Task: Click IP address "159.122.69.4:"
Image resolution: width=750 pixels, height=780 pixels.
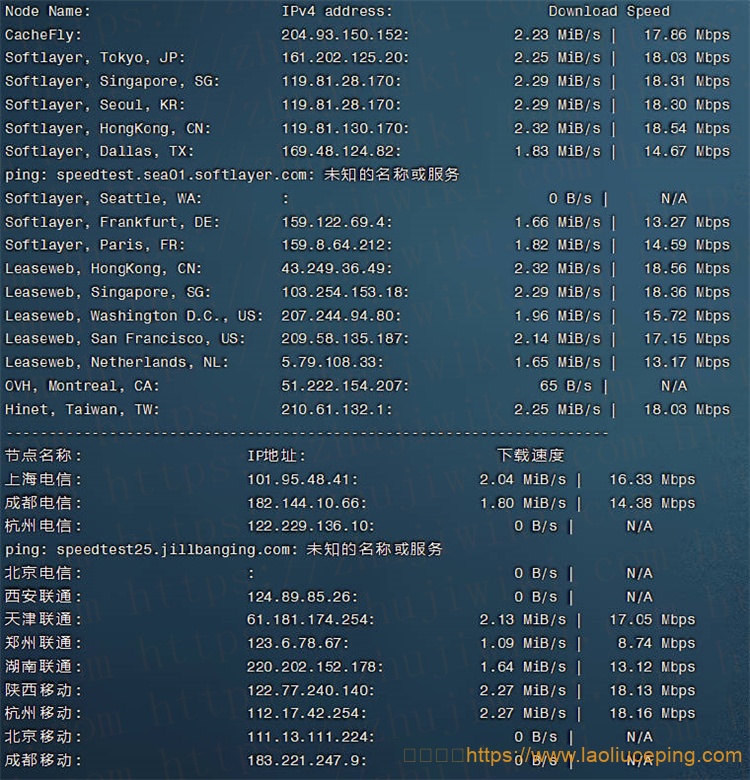Action: click(337, 222)
